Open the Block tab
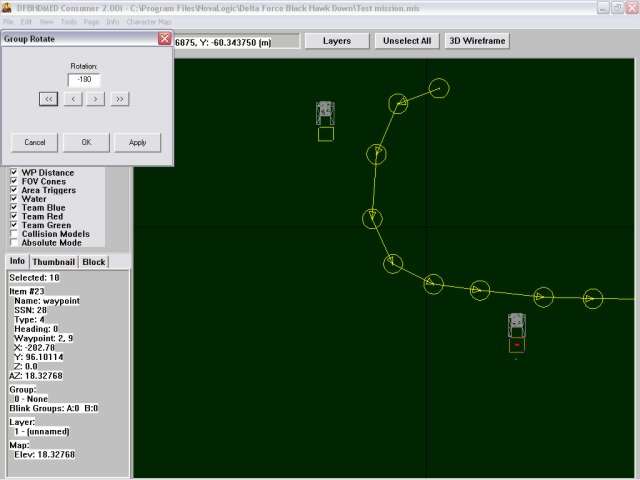This screenshot has width=640, height=480. point(94,262)
